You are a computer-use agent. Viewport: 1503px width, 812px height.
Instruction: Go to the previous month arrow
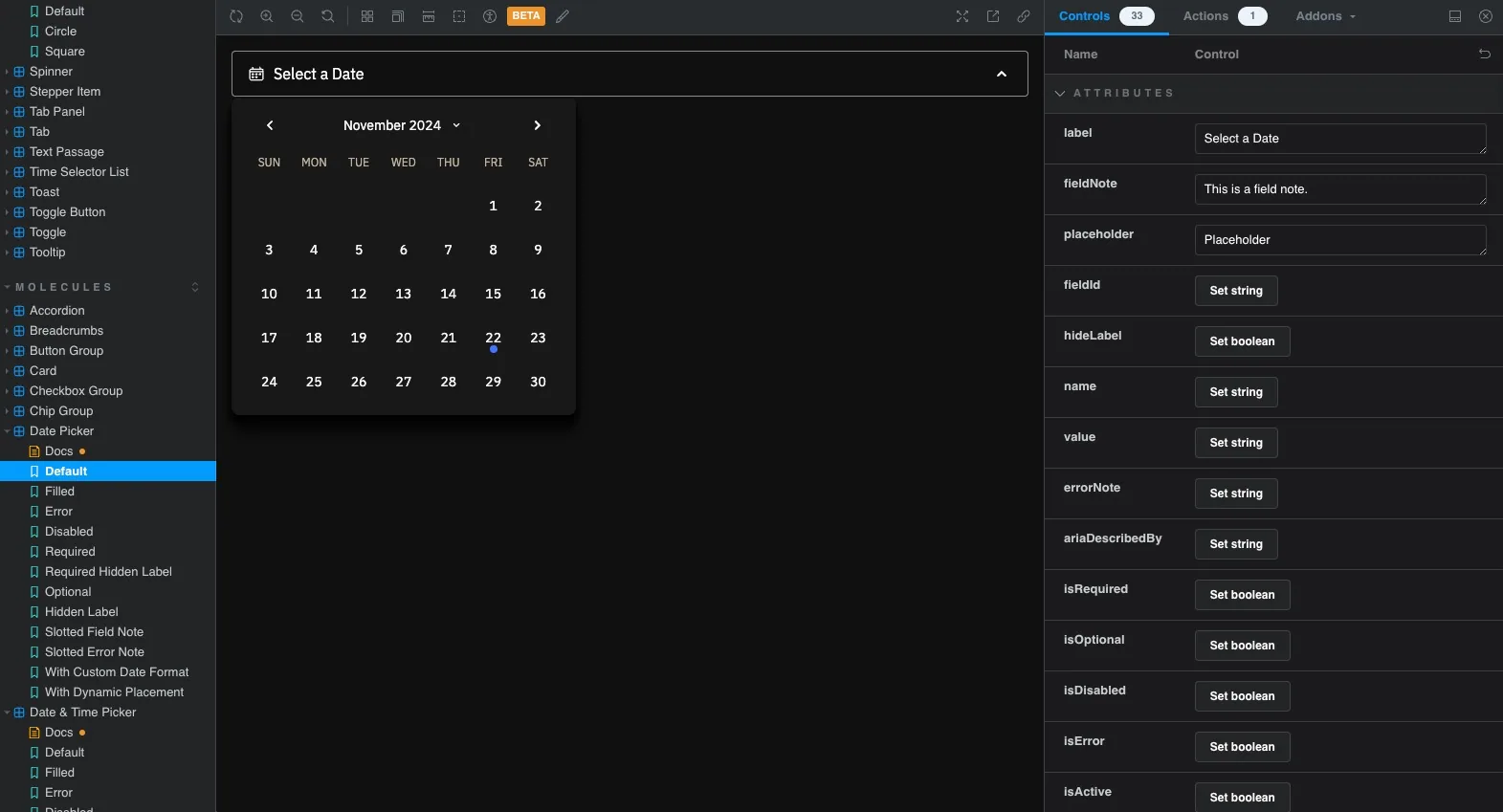[270, 125]
